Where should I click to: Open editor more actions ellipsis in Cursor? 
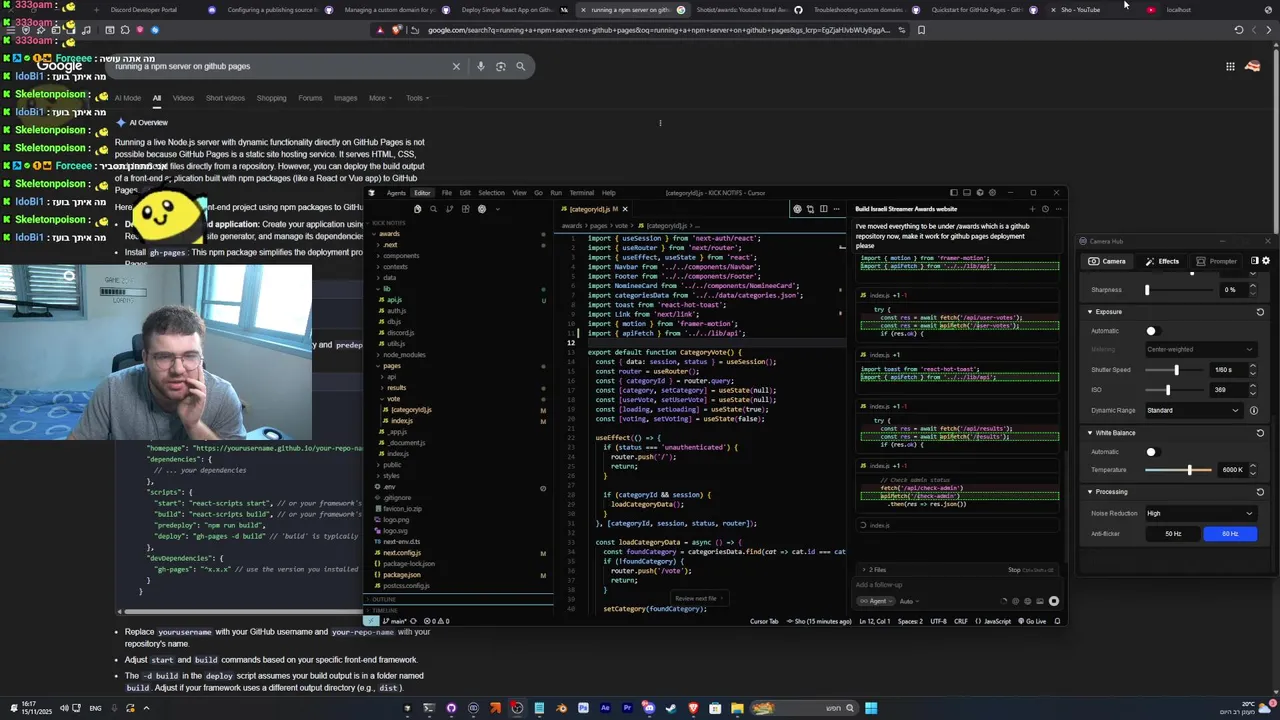click(837, 209)
